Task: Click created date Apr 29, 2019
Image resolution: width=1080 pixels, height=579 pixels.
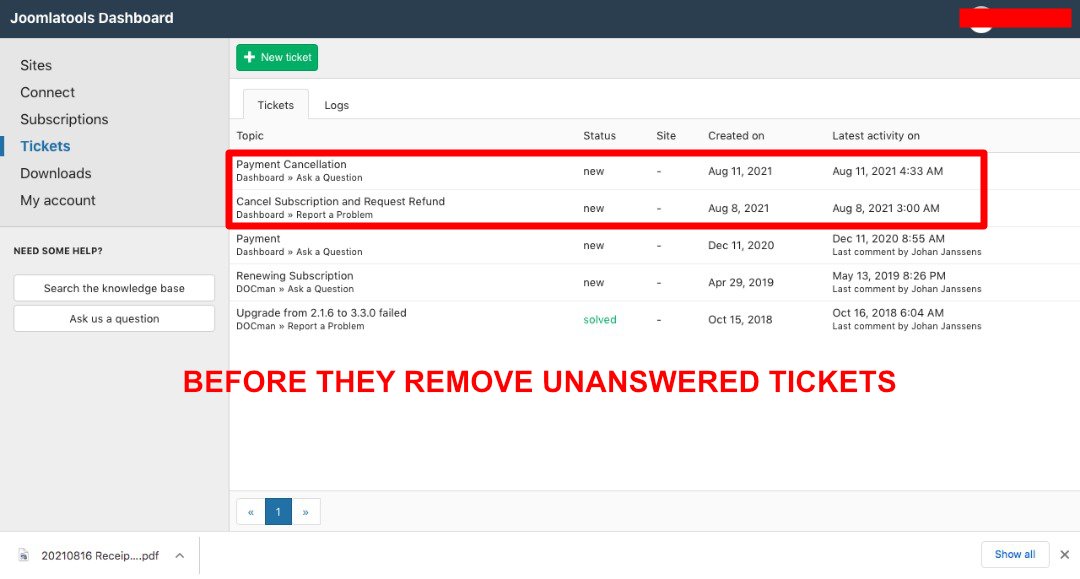Action: pos(740,283)
